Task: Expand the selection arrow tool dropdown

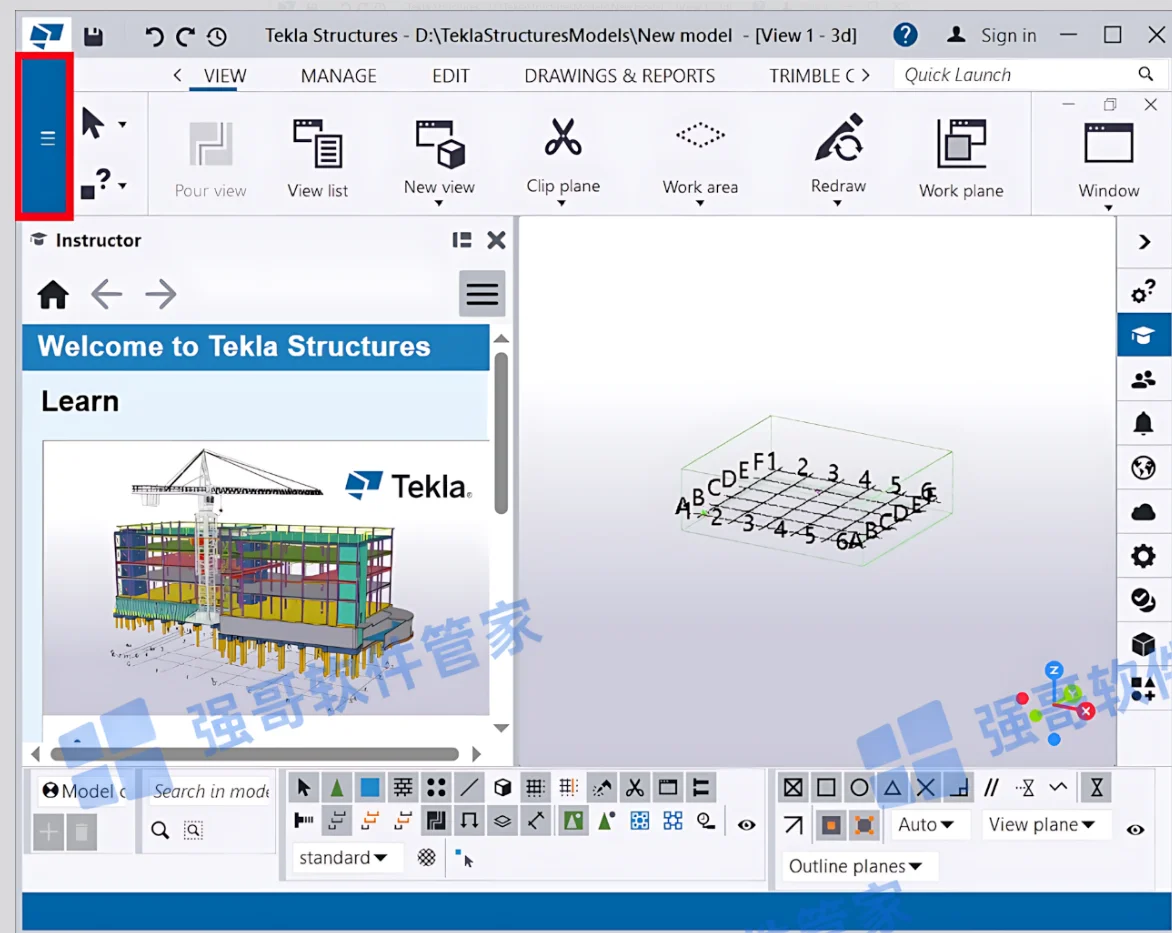Action: (x=122, y=124)
